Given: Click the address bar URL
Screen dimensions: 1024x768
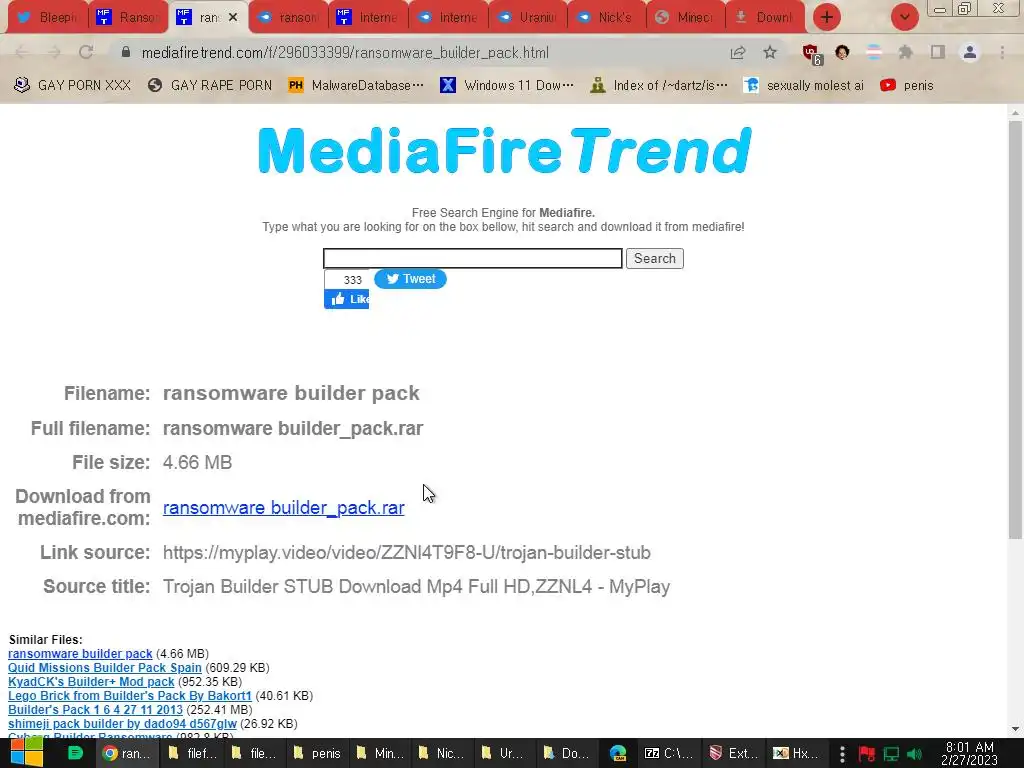Looking at the screenshot, I should click(345, 53).
